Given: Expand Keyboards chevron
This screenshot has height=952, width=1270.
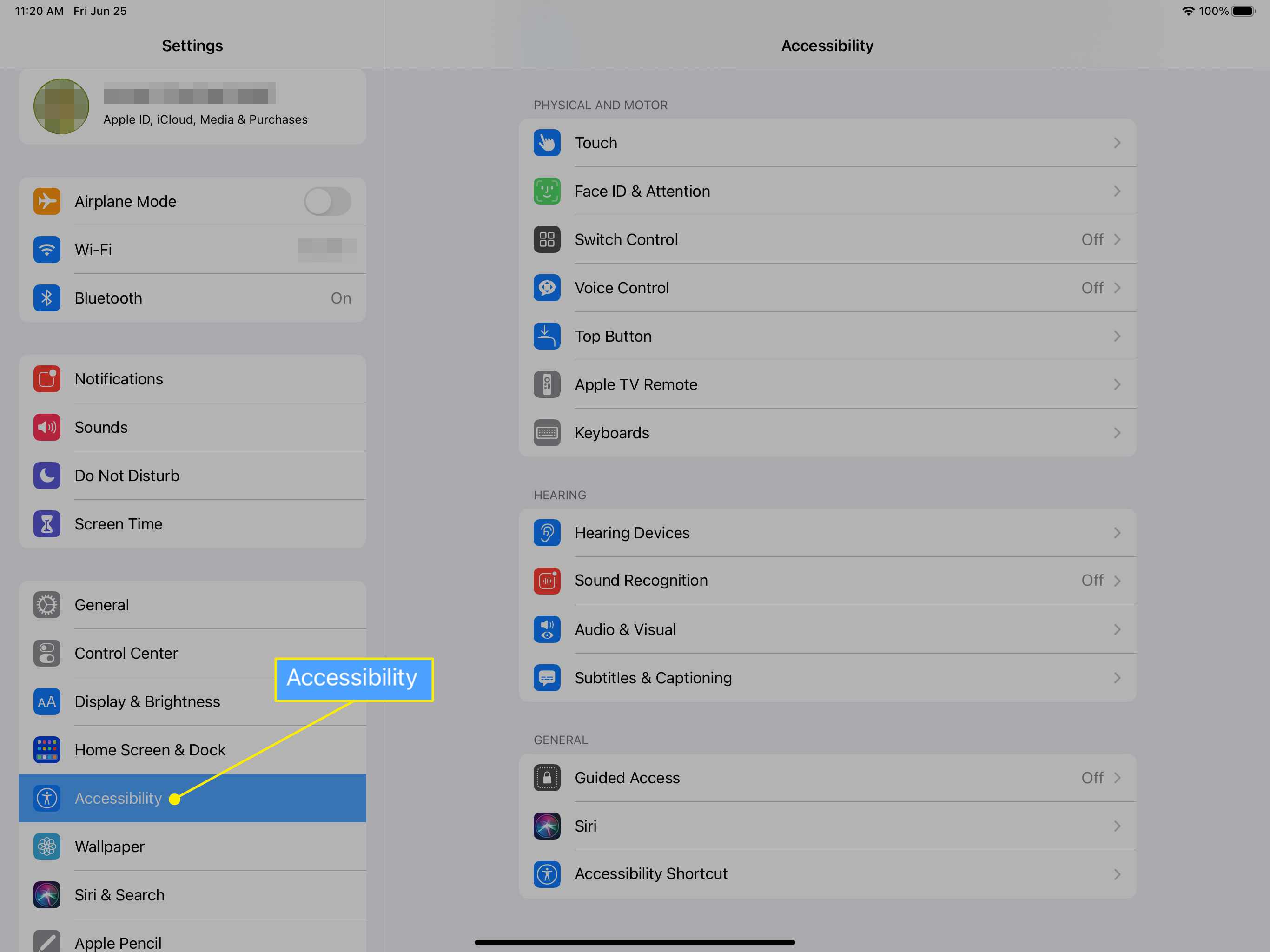Looking at the screenshot, I should [1117, 432].
